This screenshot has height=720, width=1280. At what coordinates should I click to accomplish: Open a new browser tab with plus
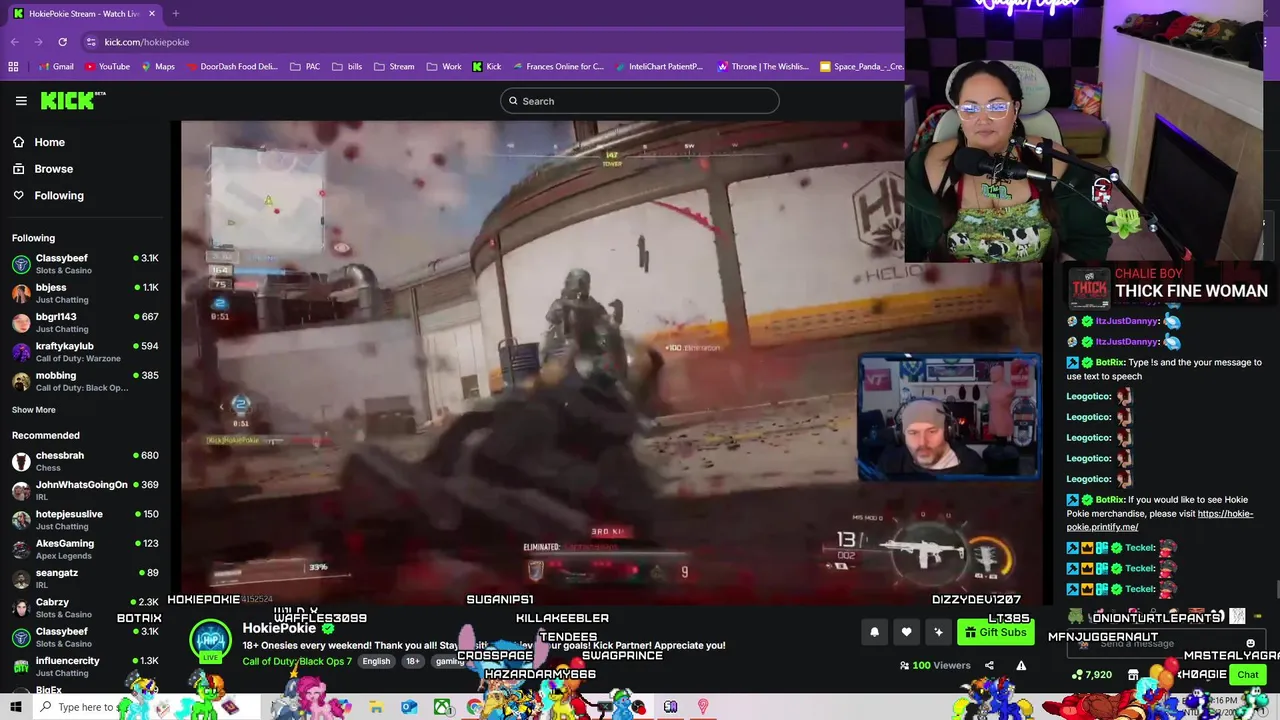(175, 14)
